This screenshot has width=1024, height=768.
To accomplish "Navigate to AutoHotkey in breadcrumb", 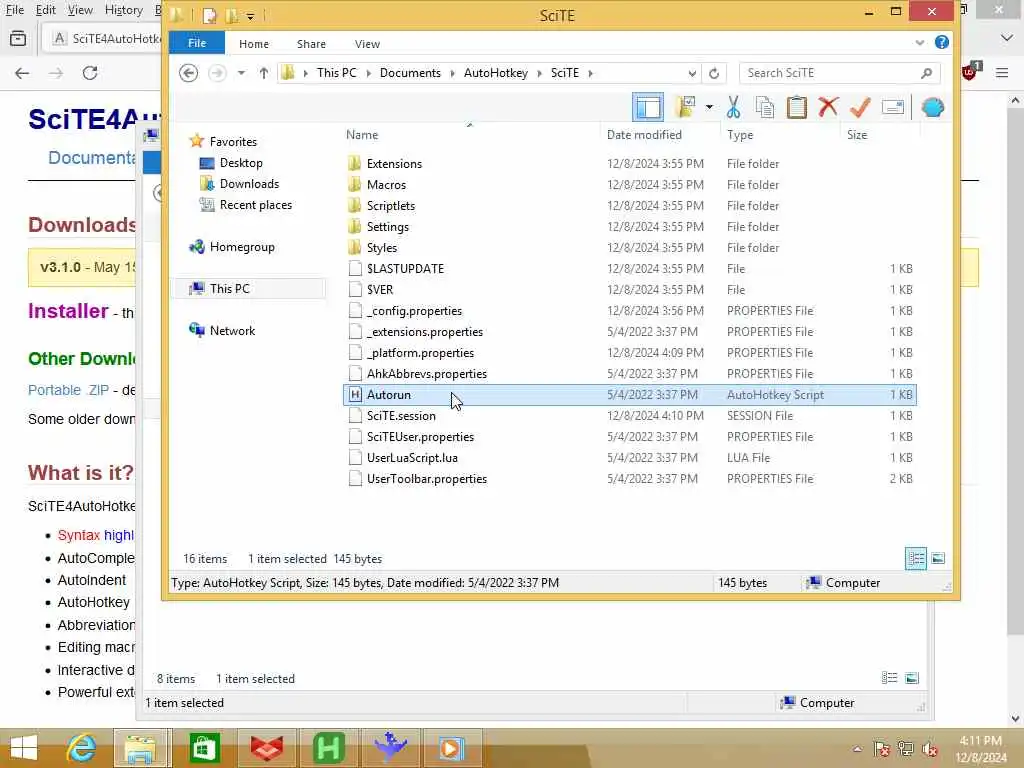I will click(x=496, y=73).
